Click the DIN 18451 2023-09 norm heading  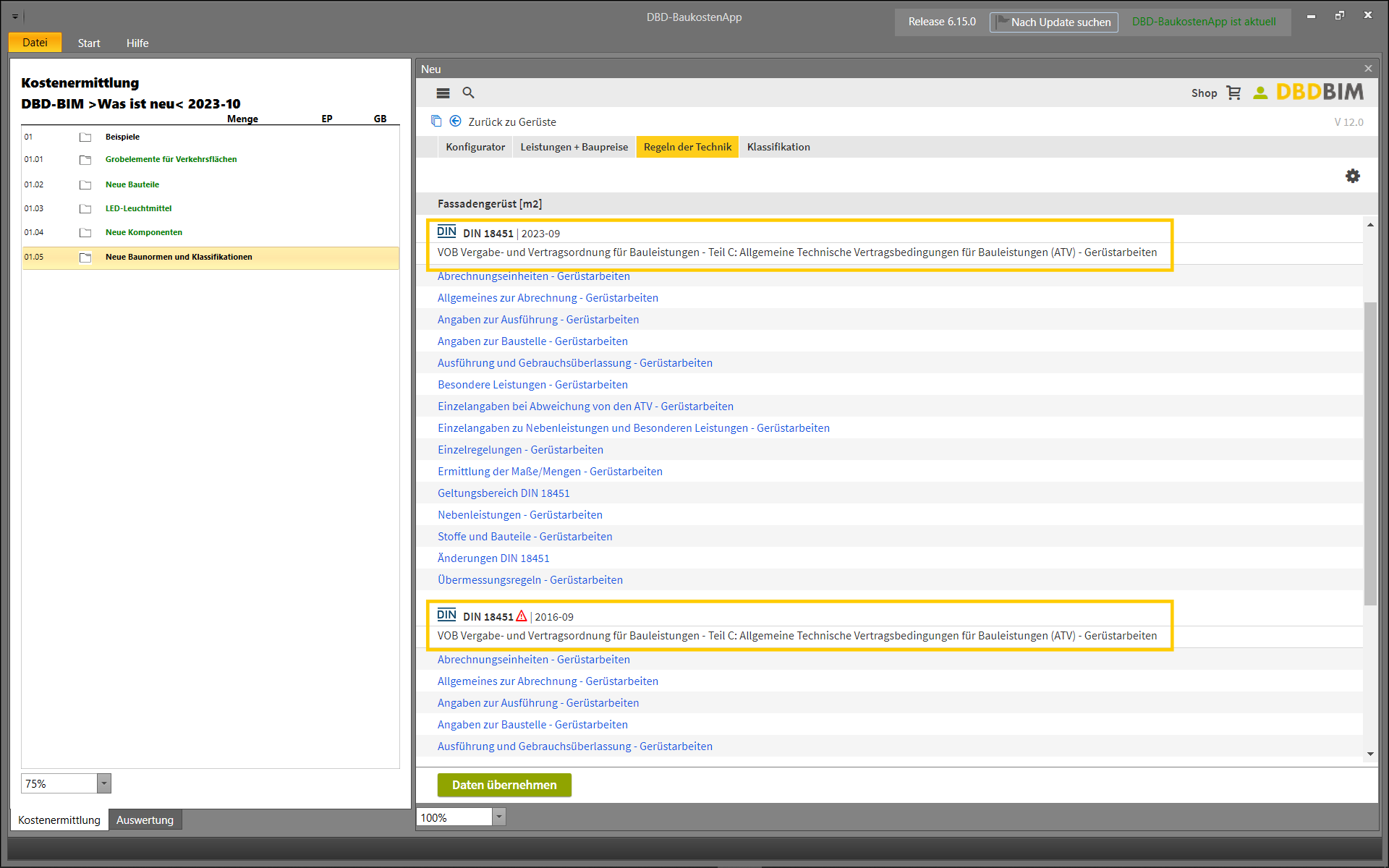[511, 234]
